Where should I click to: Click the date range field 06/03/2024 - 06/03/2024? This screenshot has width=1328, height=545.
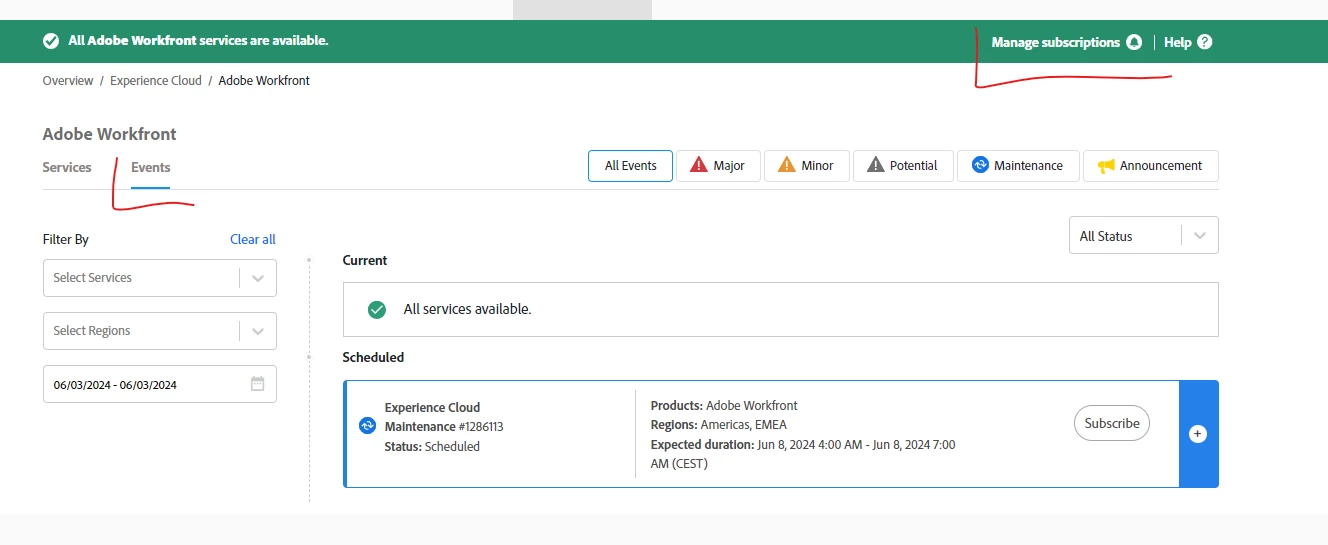[160, 384]
